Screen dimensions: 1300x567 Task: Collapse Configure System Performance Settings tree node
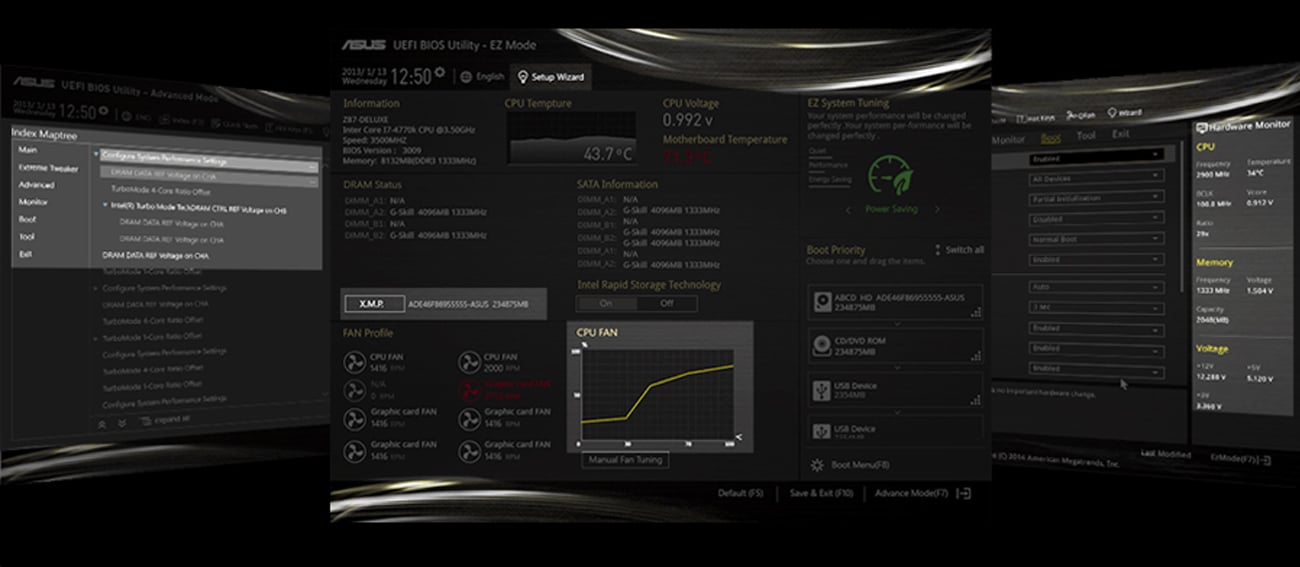click(x=97, y=156)
